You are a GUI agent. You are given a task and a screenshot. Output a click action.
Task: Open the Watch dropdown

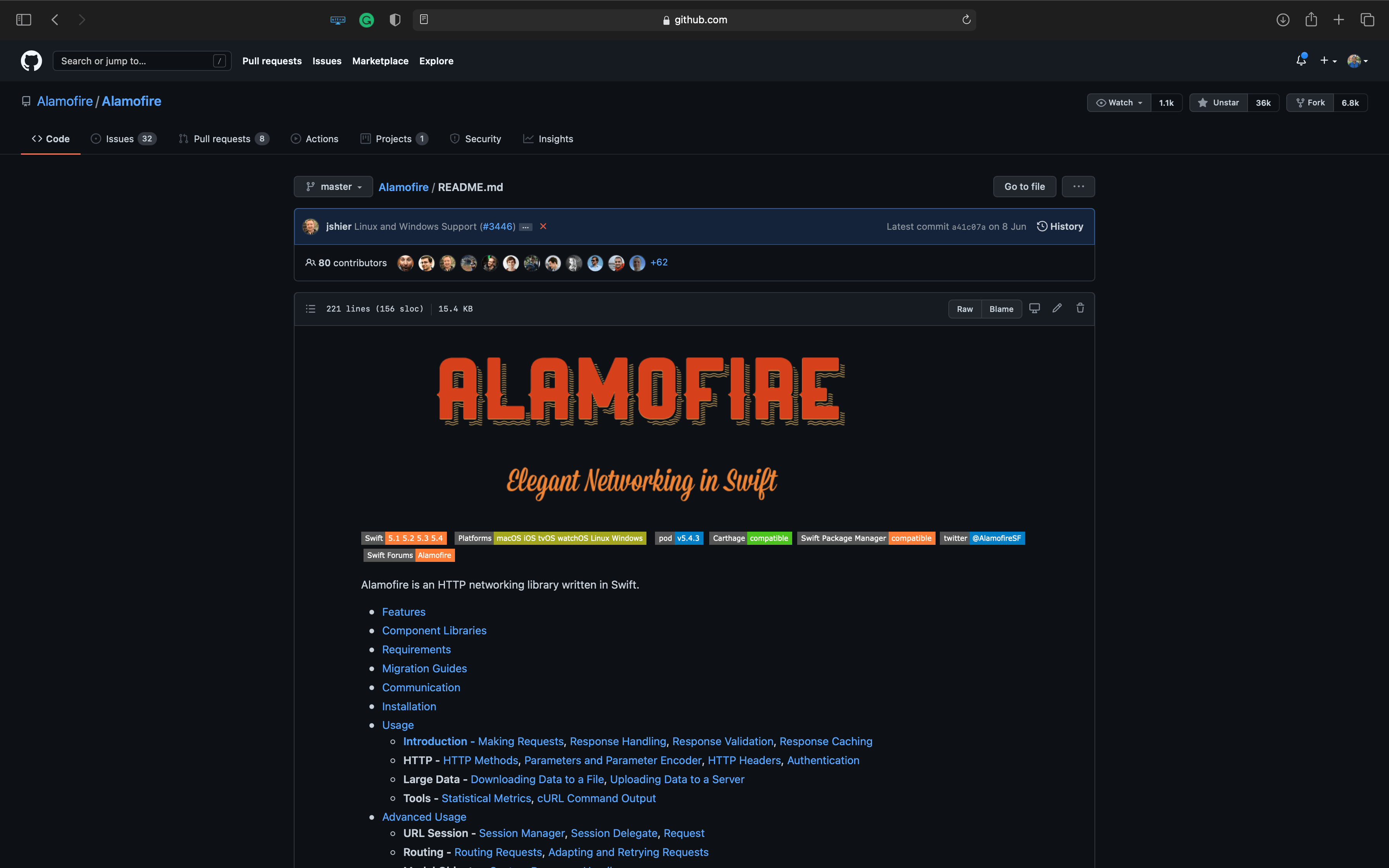[x=1118, y=103]
